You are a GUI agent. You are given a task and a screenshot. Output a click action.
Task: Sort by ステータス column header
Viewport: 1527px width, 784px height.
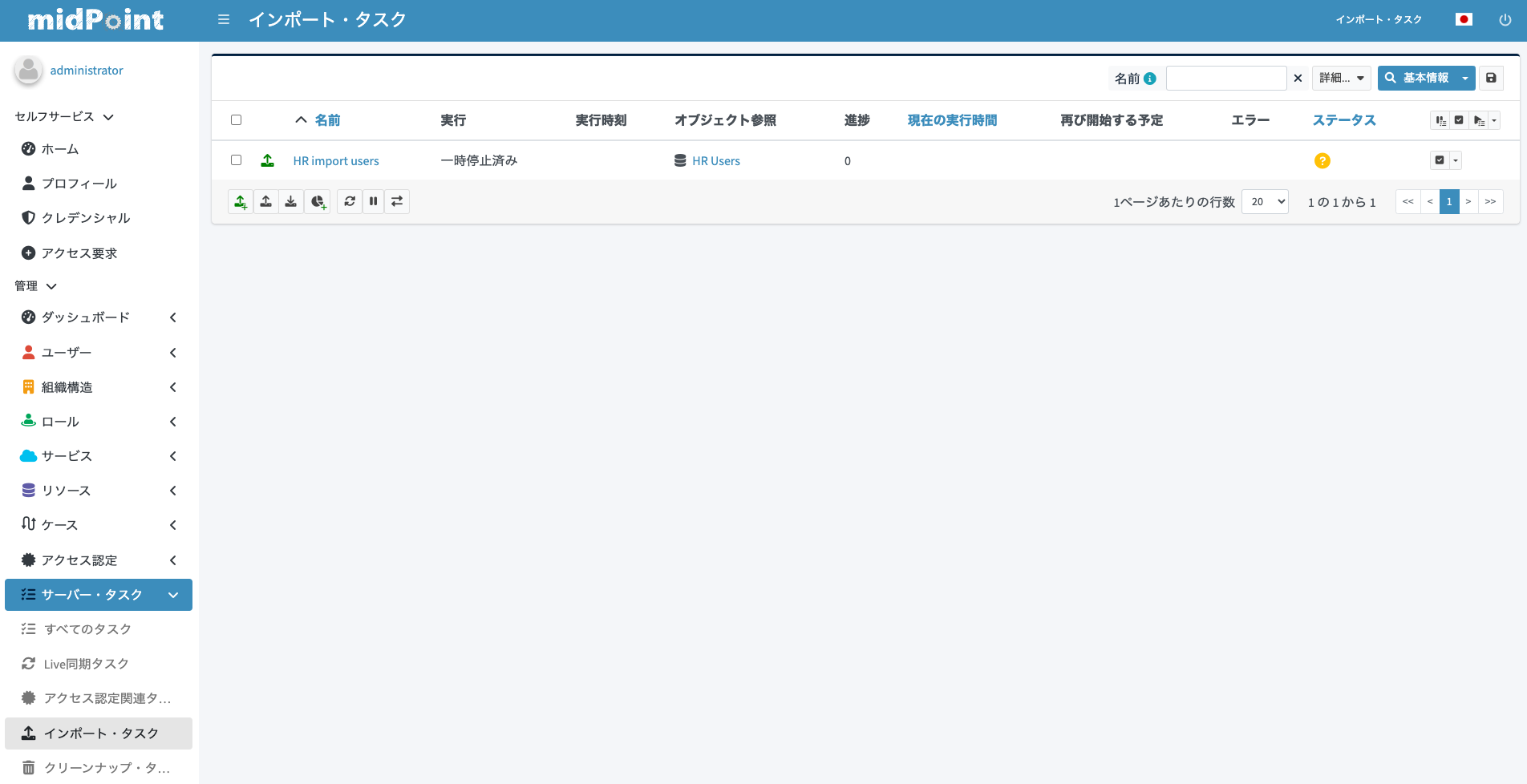click(1344, 120)
